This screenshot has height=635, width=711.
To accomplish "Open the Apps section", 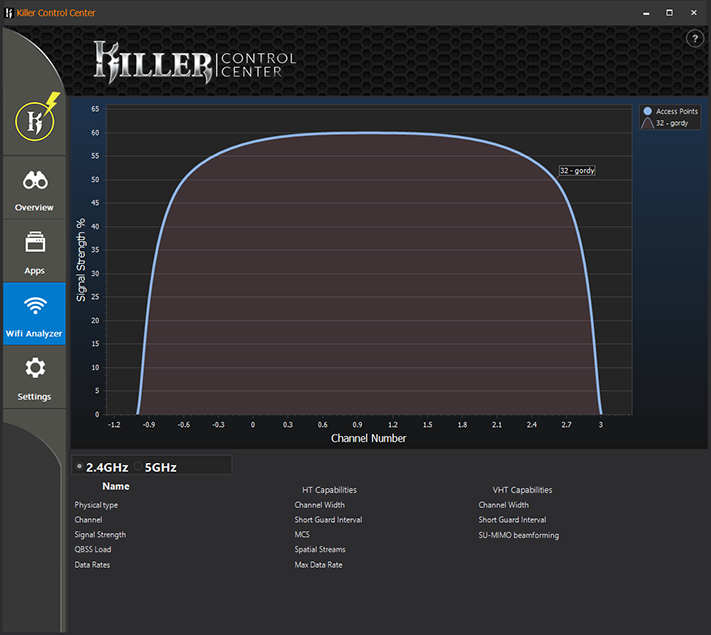I will click(x=34, y=251).
